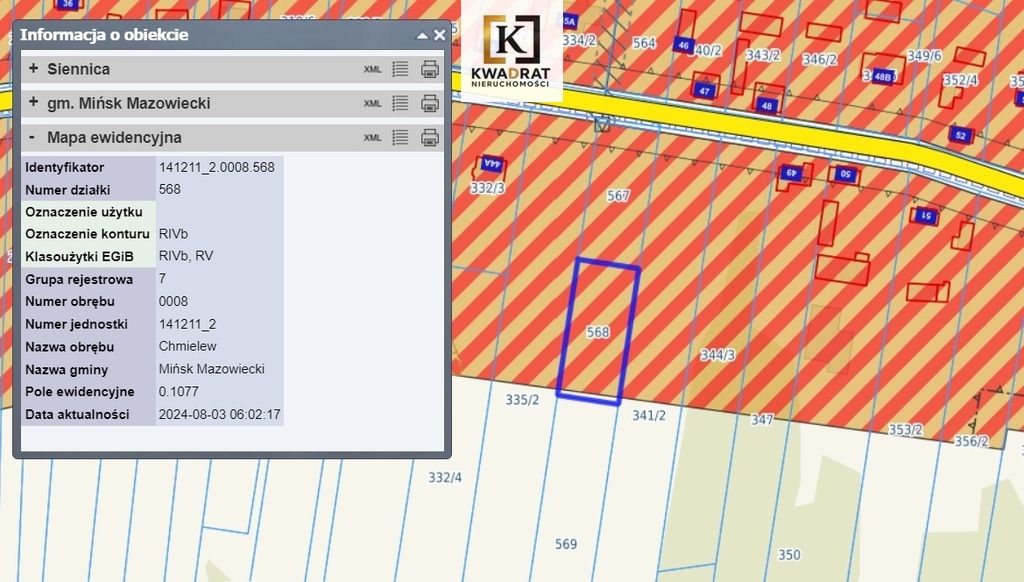Viewport: 1024px width, 582px height.
Task: Print the Siennica section
Action: (430, 69)
